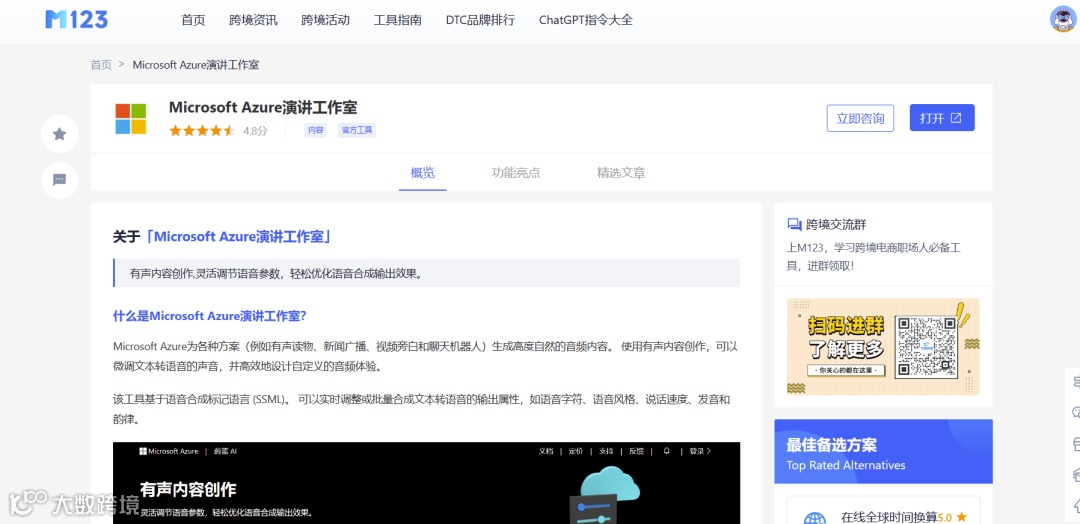Click the paragraph mentioning 语音合成标记语言 (SSML)
Screen dimensions: 1080x524
[422, 409]
